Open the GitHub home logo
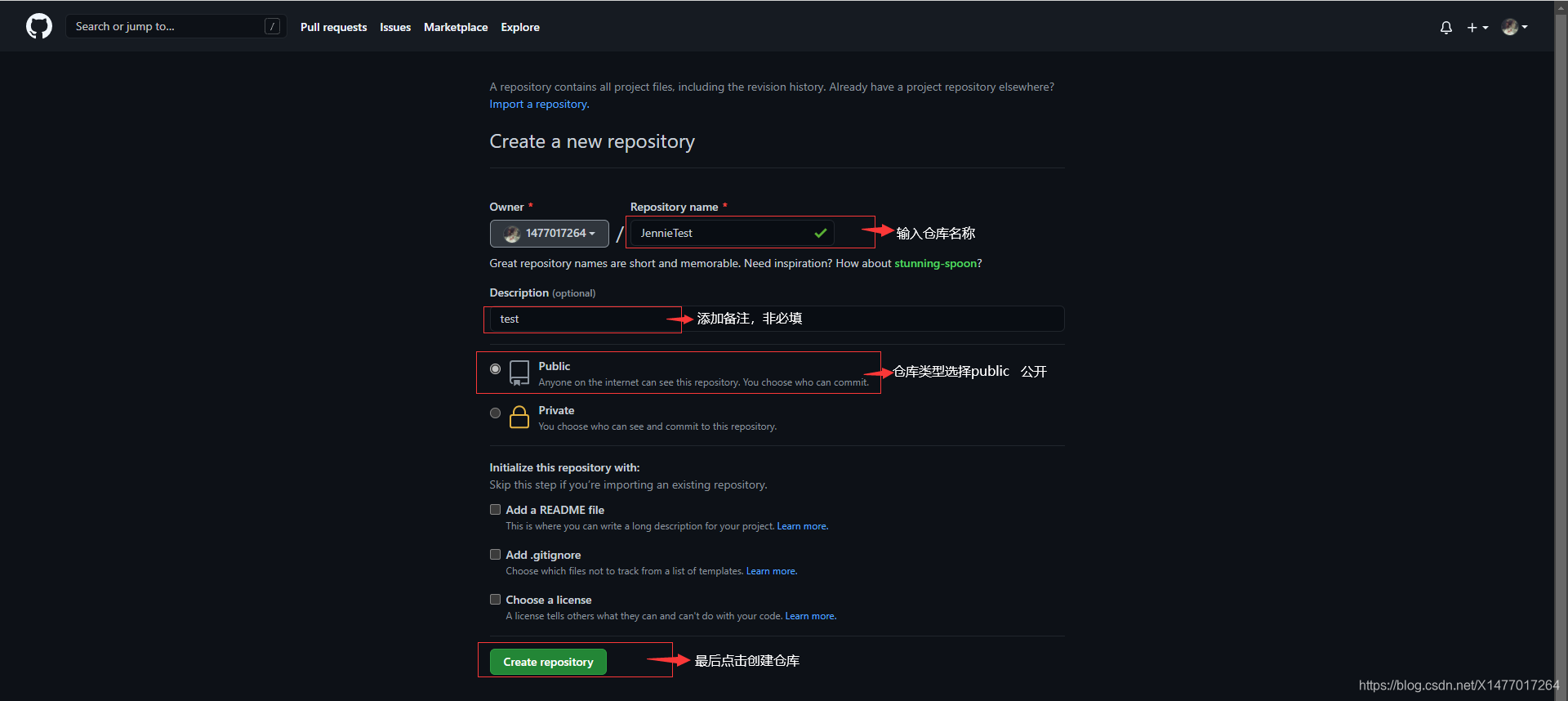 (38, 26)
